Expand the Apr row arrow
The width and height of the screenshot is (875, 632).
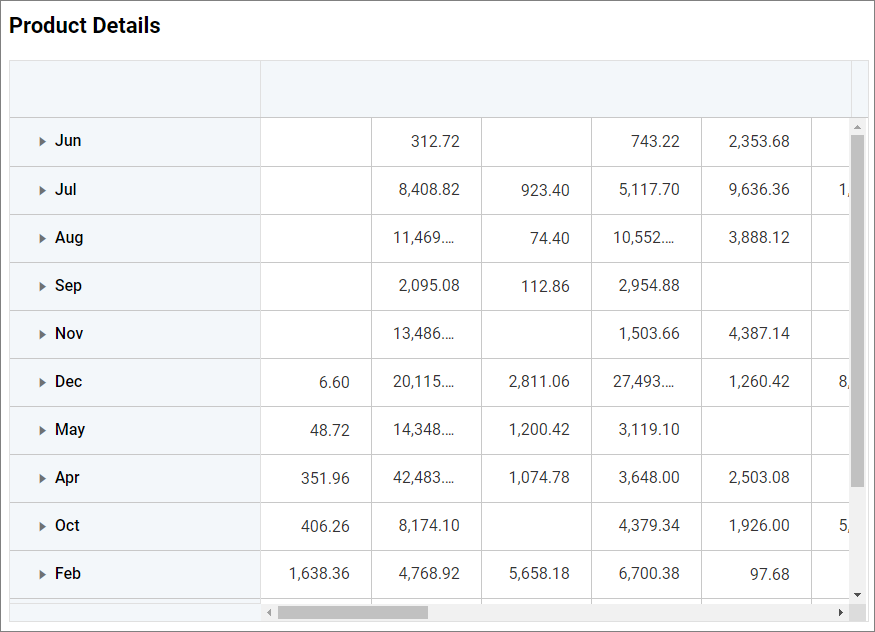click(42, 478)
